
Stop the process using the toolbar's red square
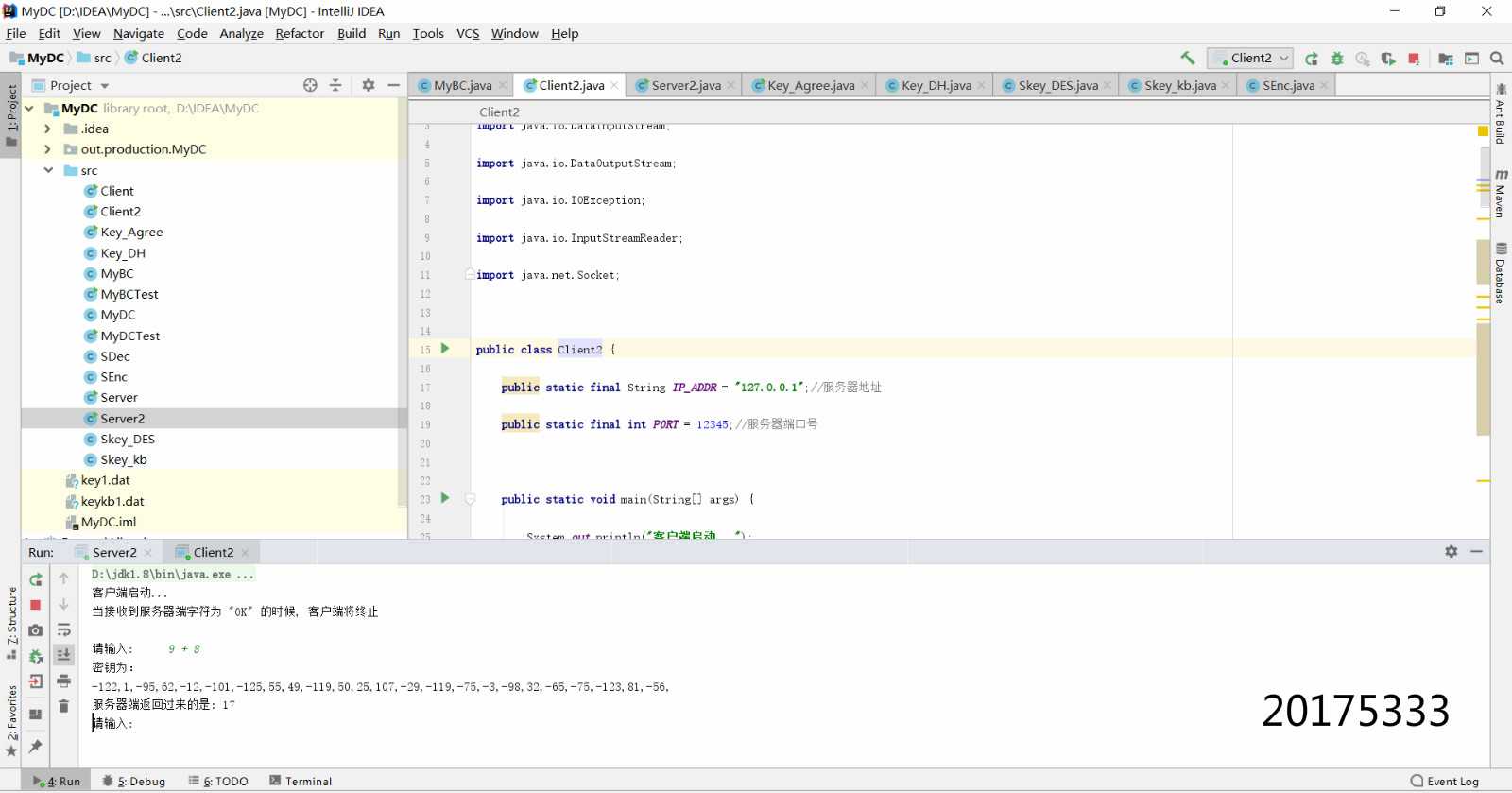coord(1414,59)
